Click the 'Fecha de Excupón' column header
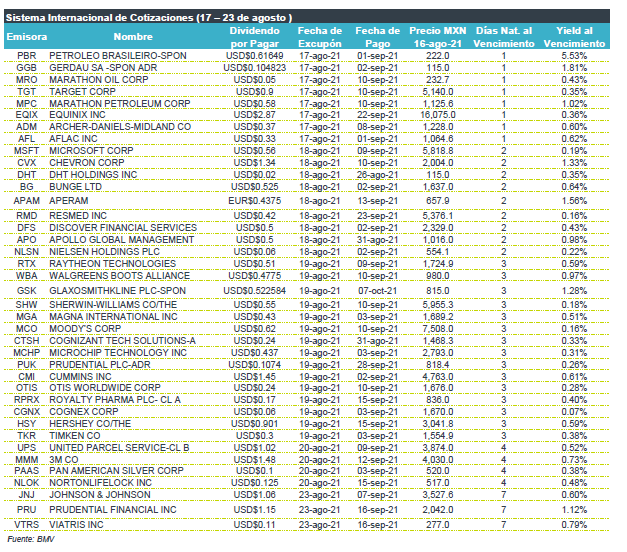The width and height of the screenshot is (627, 552). click(x=320, y=37)
